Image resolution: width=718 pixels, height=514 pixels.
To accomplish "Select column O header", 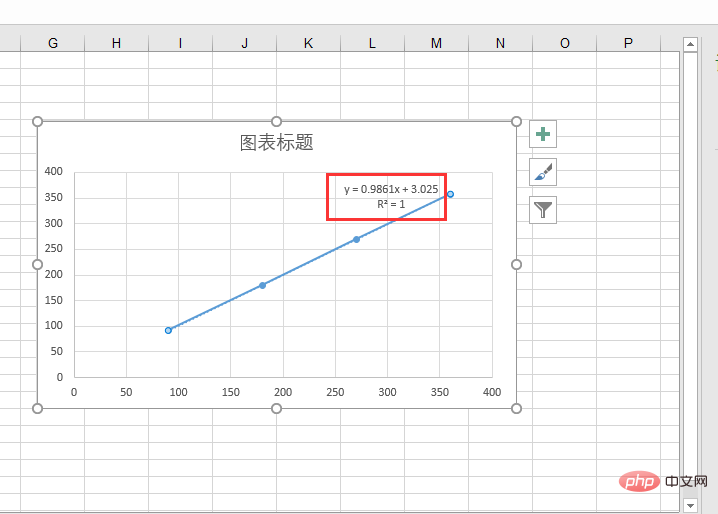I will 565,44.
